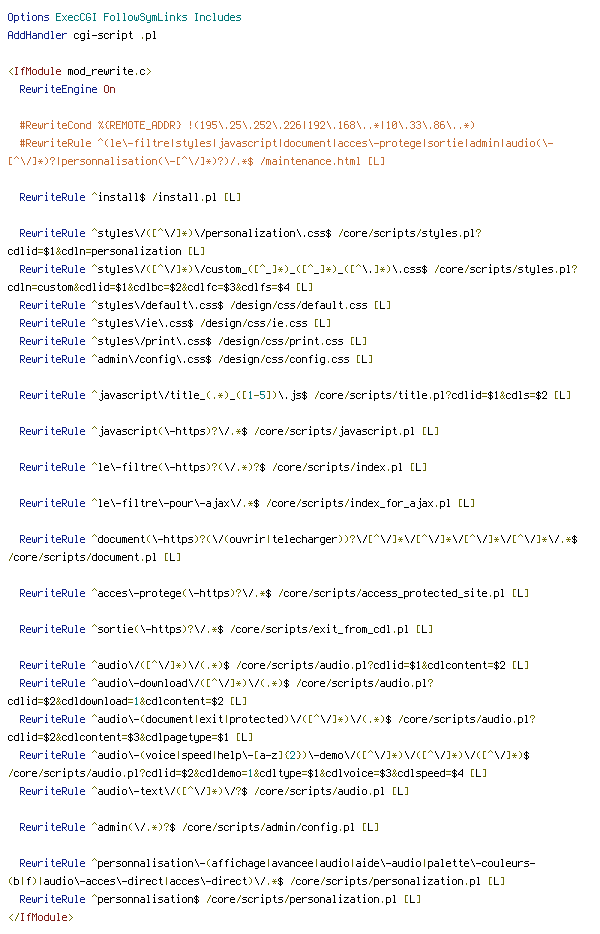Click 'cdlid=$1&cdln=personalization' text
600x934 pixels.
(x=94, y=251)
